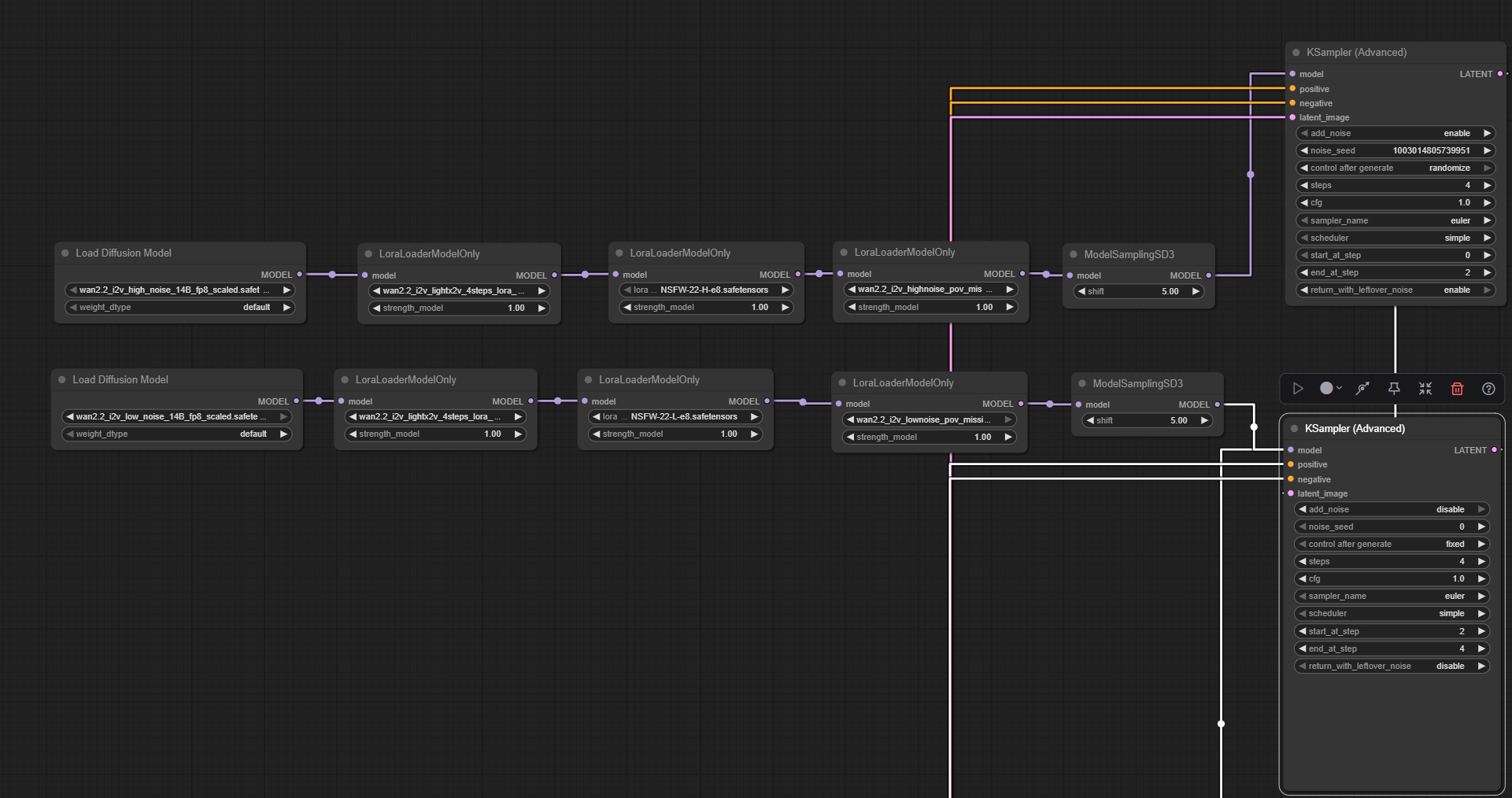
Task: Decrease shift value on lower ModelSamplingSD3
Action: point(1090,420)
